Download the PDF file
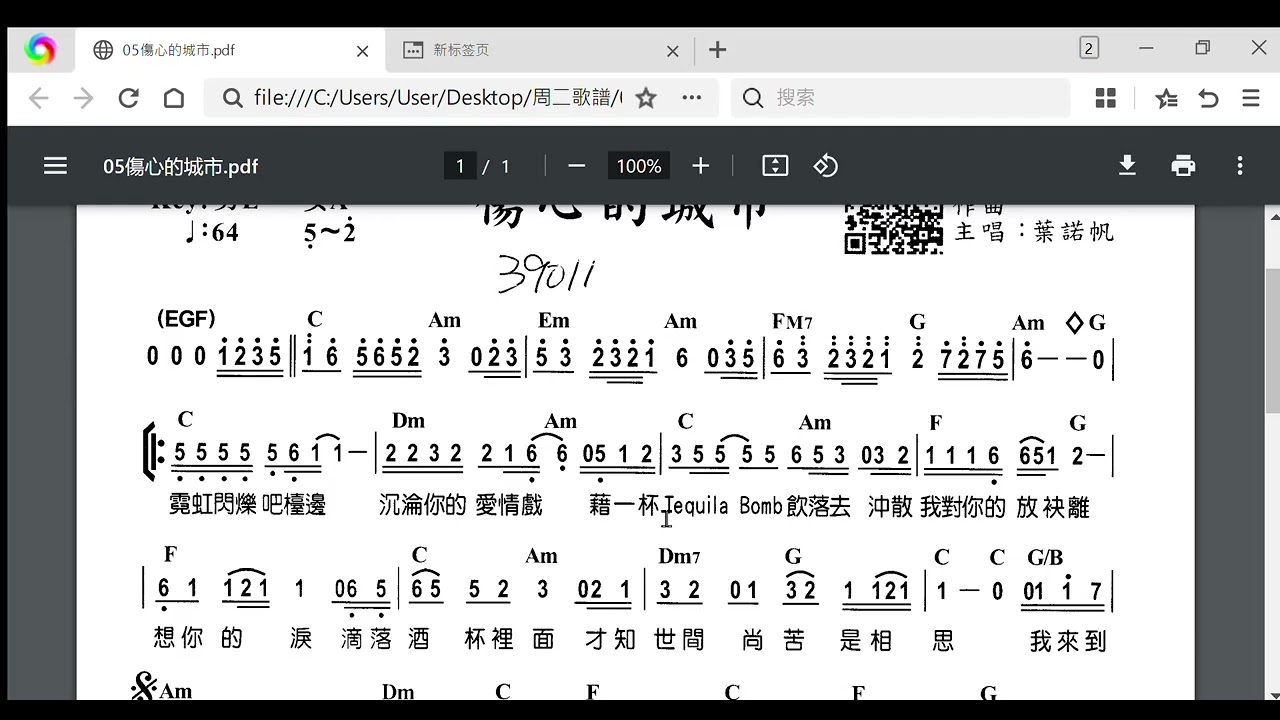This screenshot has width=1280, height=720. (x=1127, y=166)
